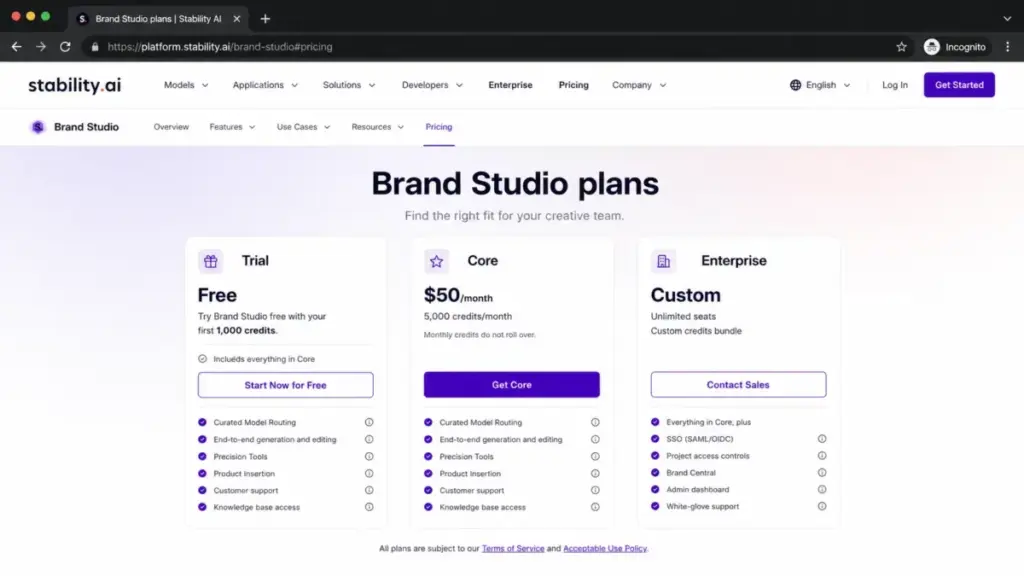Click the '$50/month' price text

point(458,296)
